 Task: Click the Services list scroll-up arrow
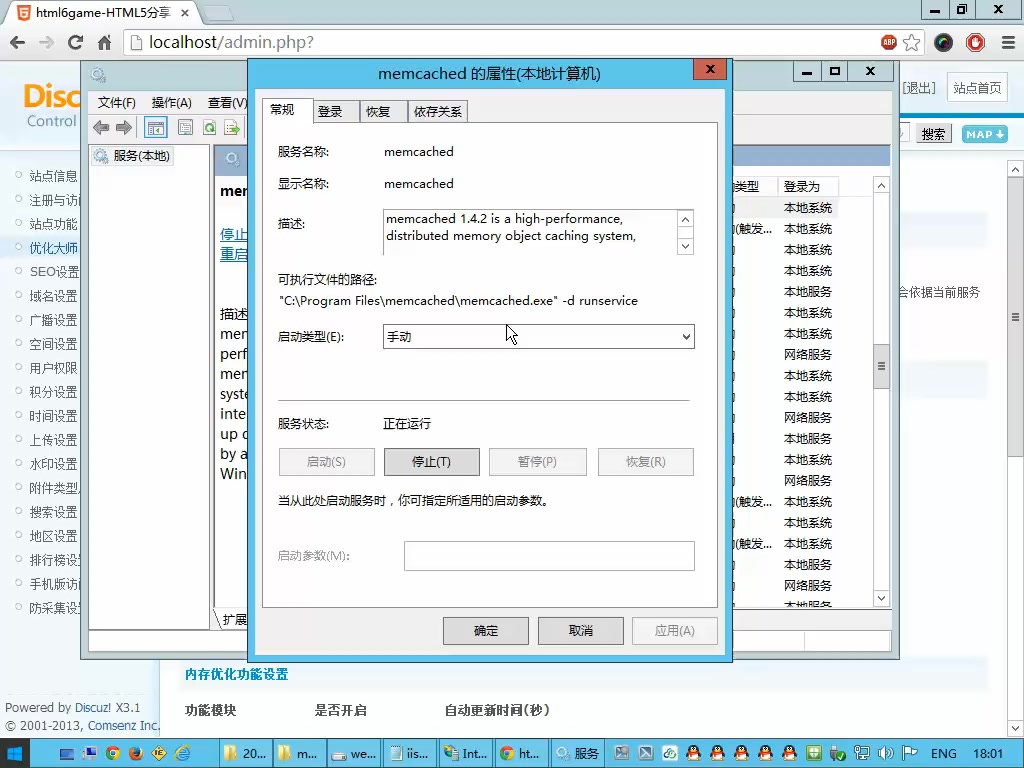point(881,186)
